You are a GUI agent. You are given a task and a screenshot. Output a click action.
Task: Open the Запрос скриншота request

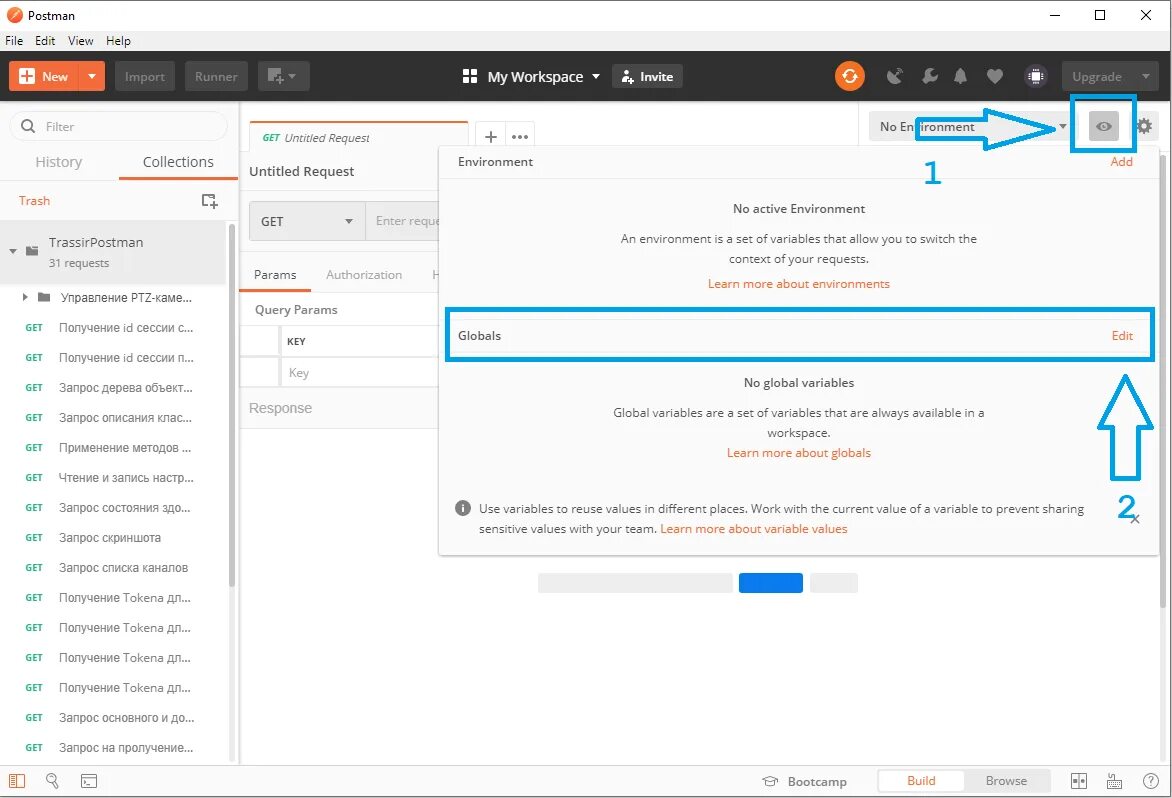[110, 537]
